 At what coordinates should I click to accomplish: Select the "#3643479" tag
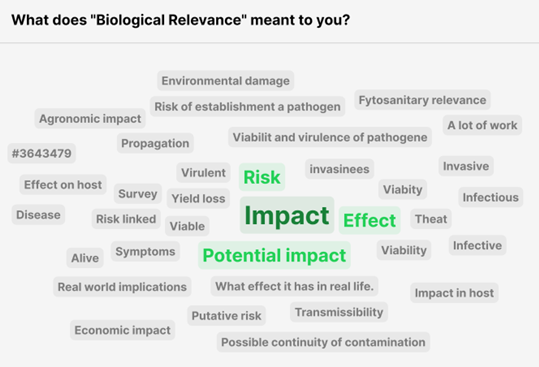pyautogui.click(x=42, y=153)
